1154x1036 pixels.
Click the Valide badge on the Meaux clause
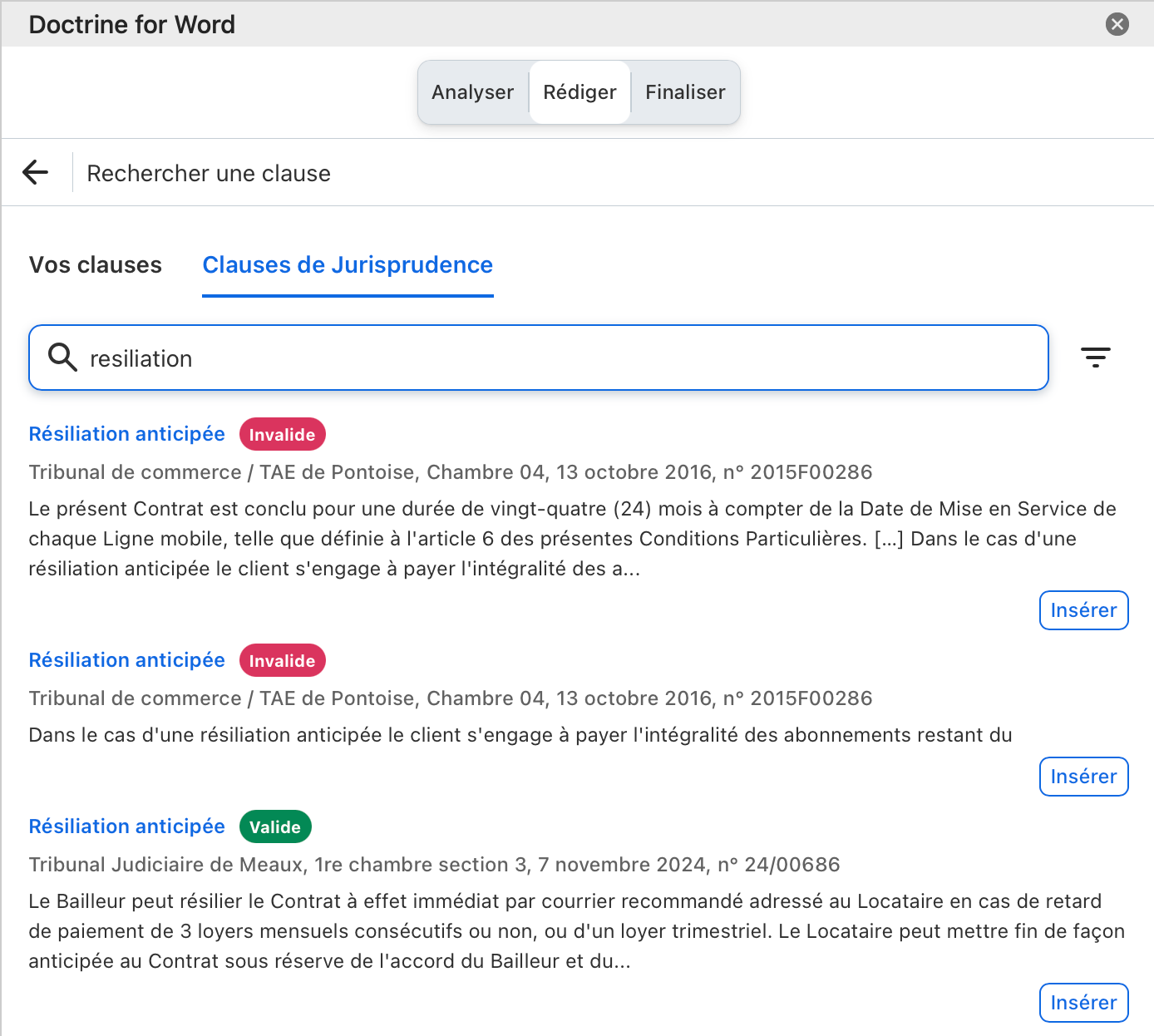point(275,826)
